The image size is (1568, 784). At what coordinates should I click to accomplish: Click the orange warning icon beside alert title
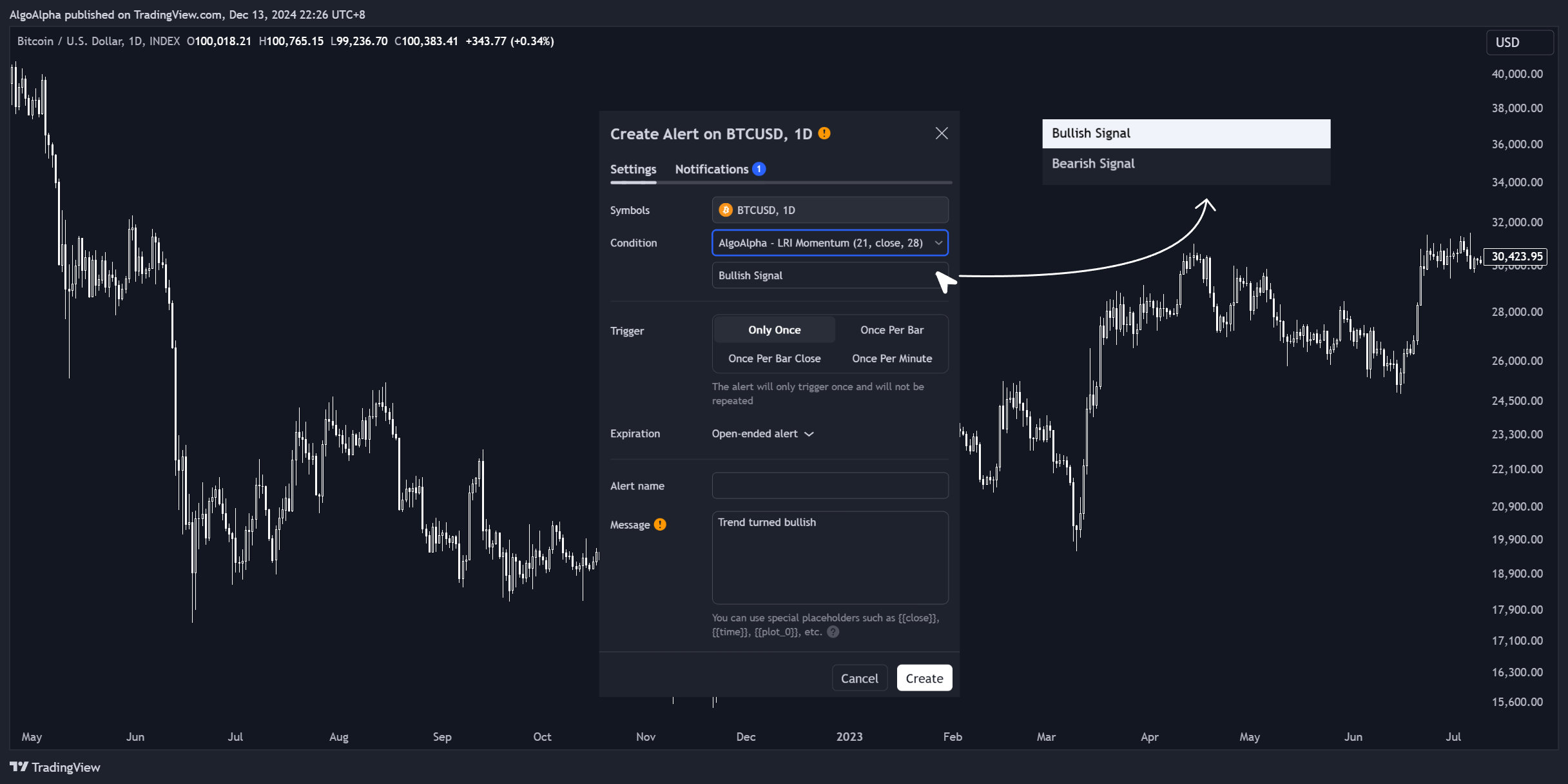pos(824,133)
